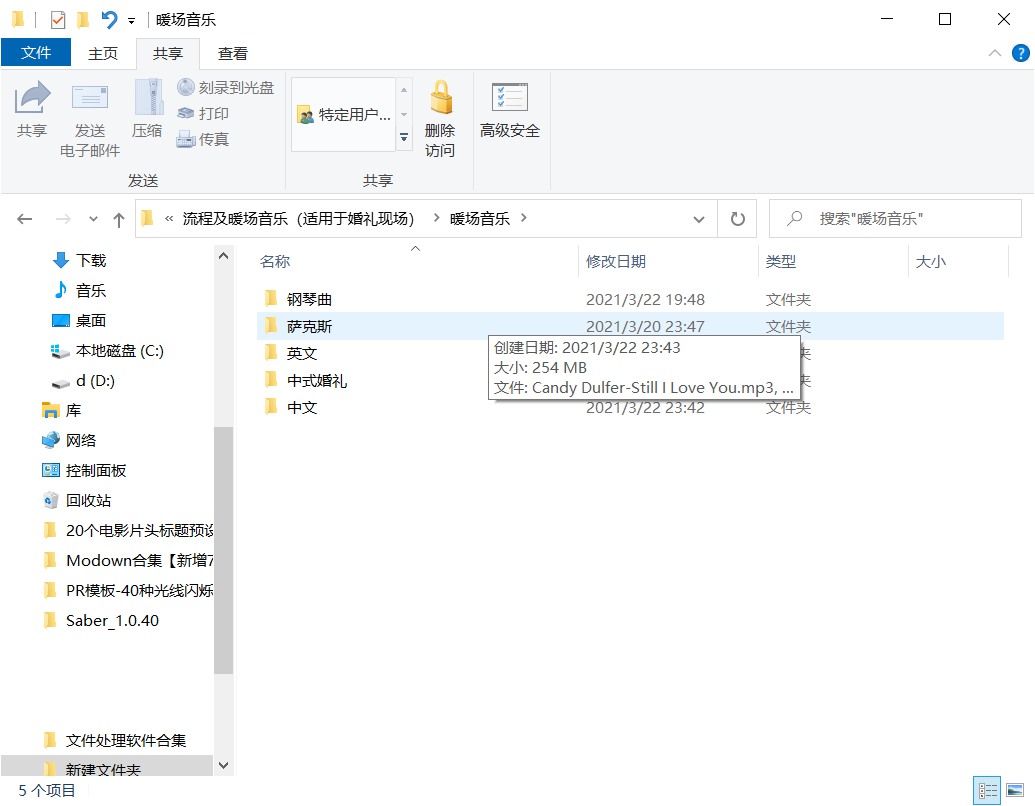The width and height of the screenshot is (1035, 806).
Task: Switch to Details view in status bar
Action: [987, 790]
